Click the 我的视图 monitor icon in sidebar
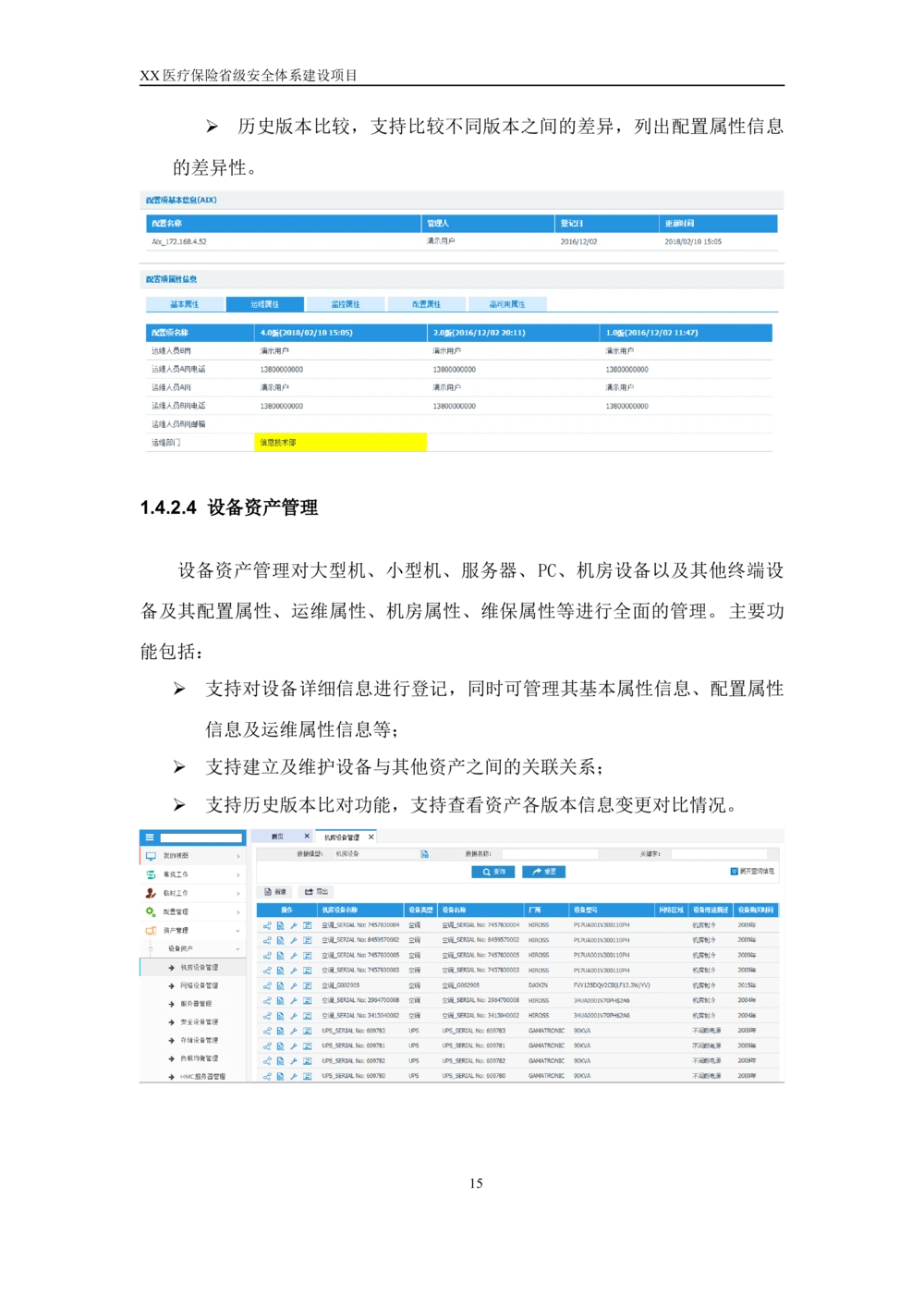This screenshot has height=1308, width=924. [151, 856]
